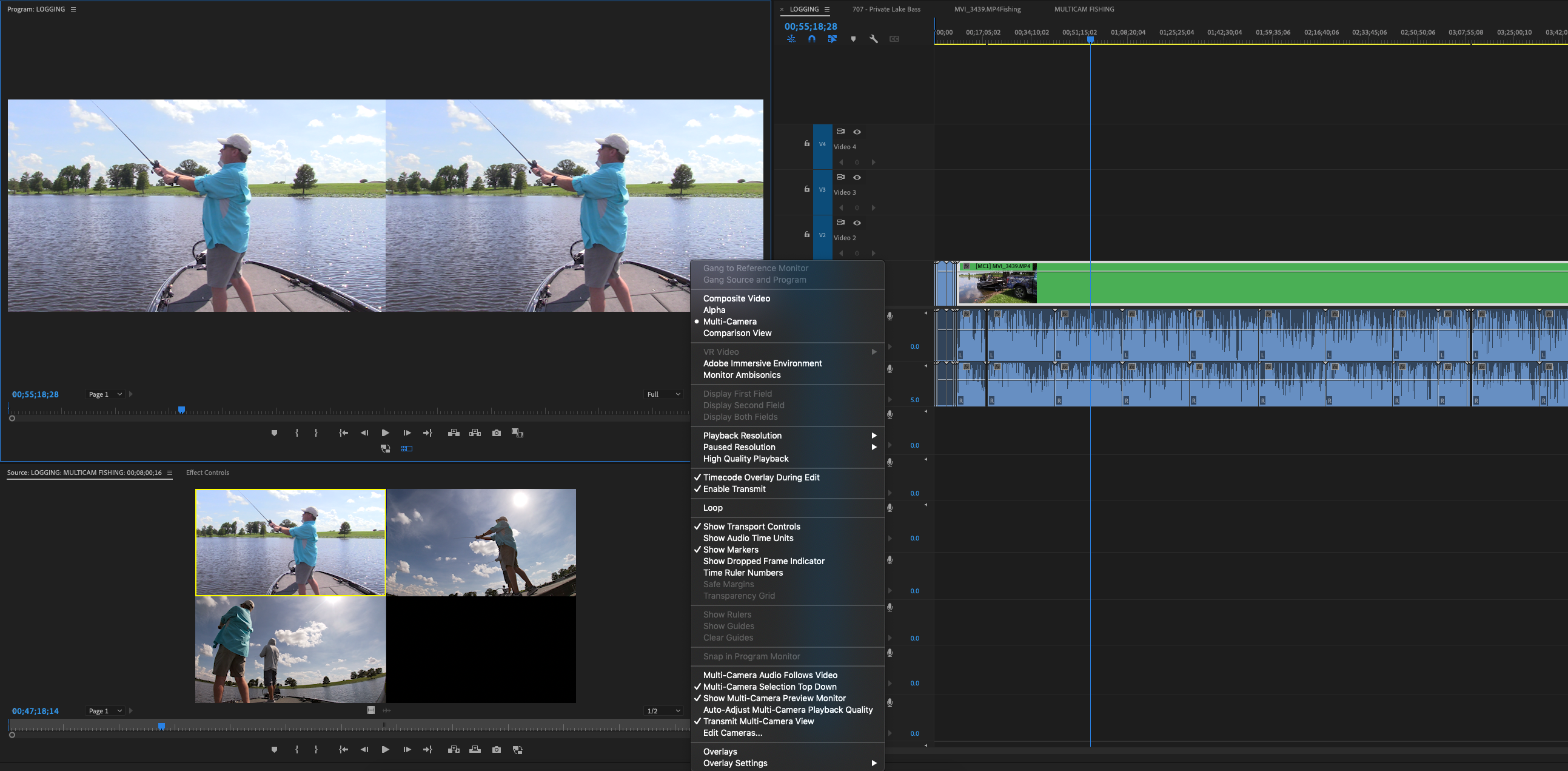Select the top-left camera angle thumbnail
The image size is (1568, 771).
coord(290,542)
